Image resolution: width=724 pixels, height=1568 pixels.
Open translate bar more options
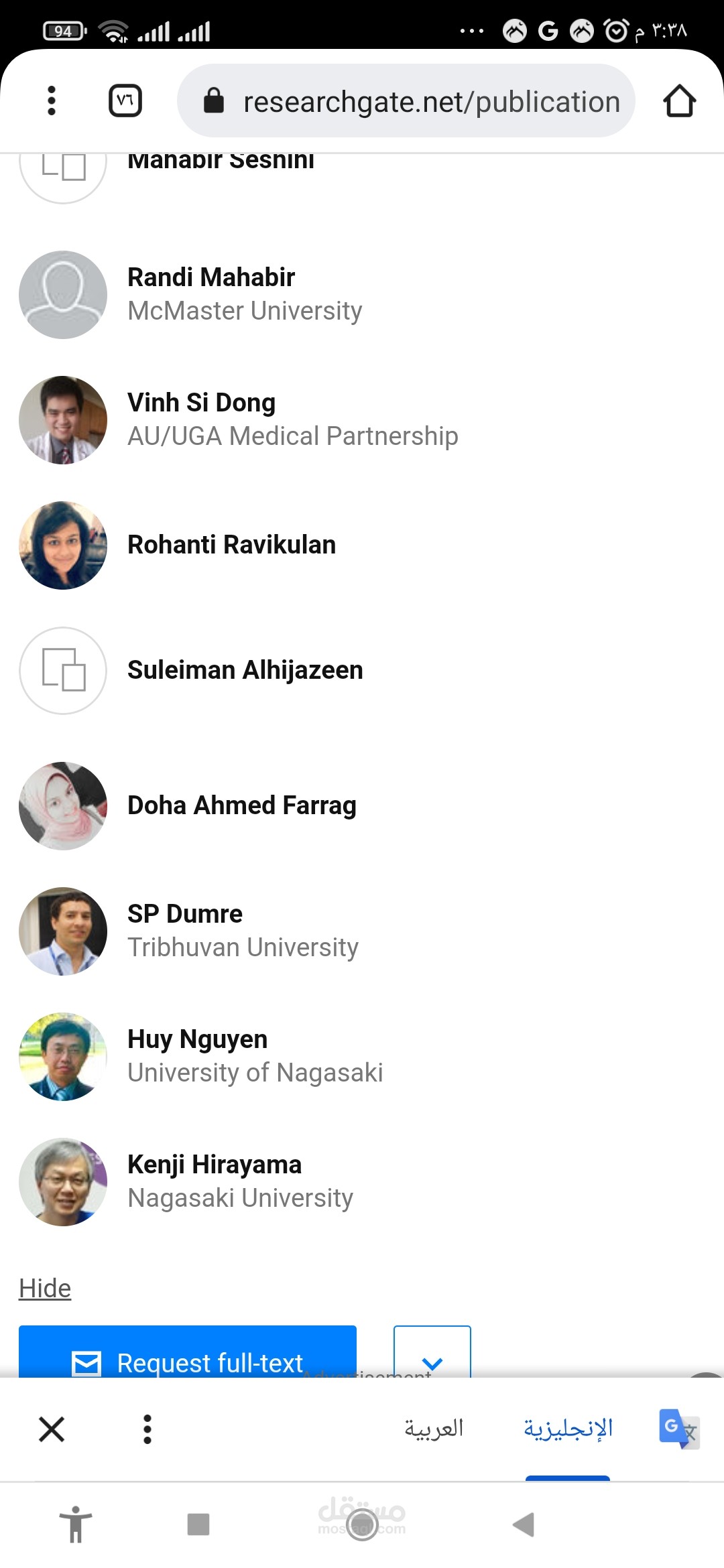(147, 1429)
